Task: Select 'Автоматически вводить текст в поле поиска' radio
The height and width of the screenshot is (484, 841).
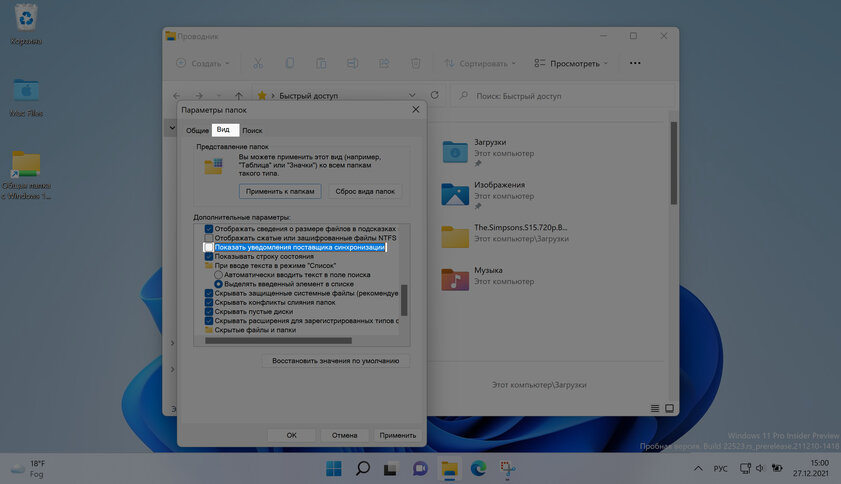Action: (x=218, y=275)
